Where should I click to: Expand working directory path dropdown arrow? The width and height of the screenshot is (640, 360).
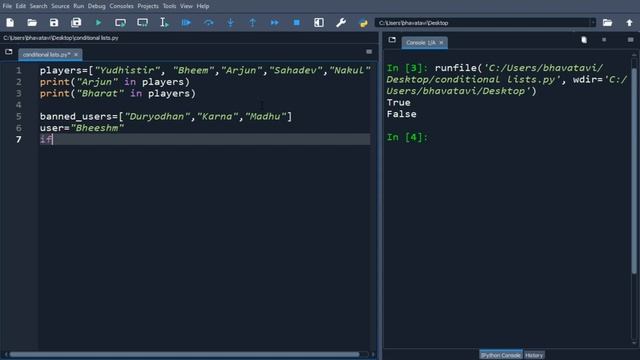point(593,23)
